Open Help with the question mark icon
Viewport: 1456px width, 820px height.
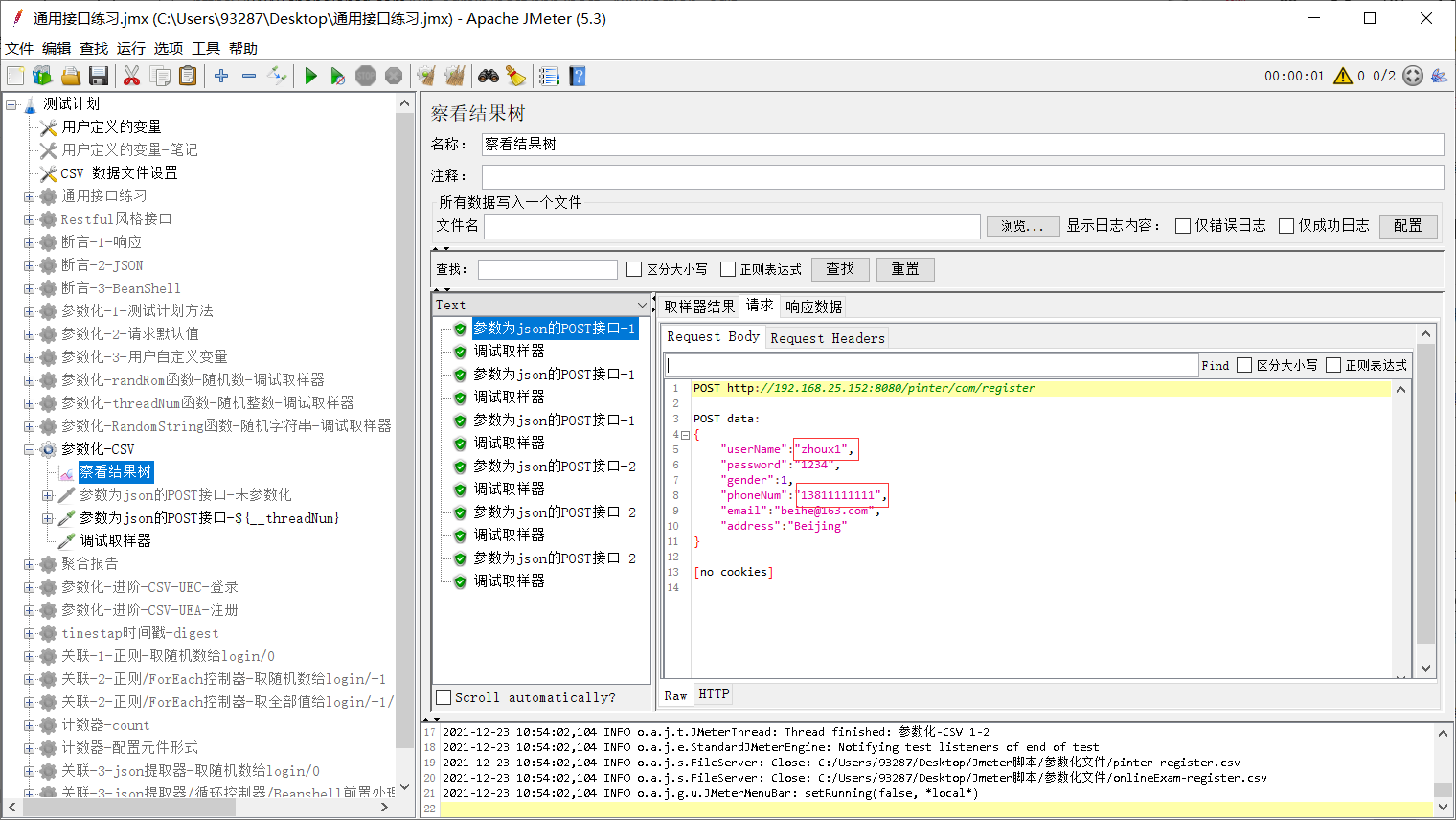[x=577, y=76]
